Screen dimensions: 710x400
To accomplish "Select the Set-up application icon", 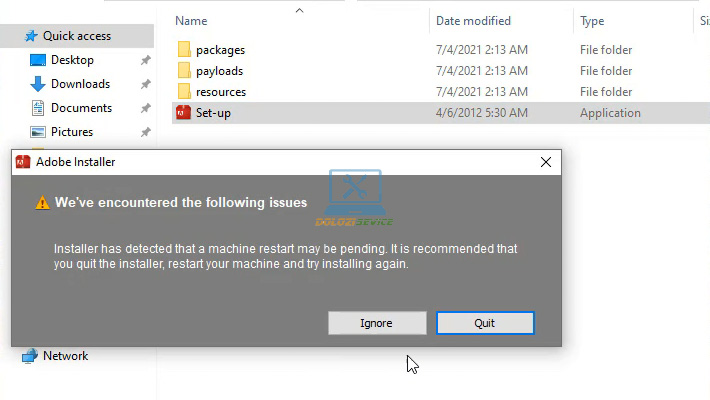I will [x=183, y=112].
